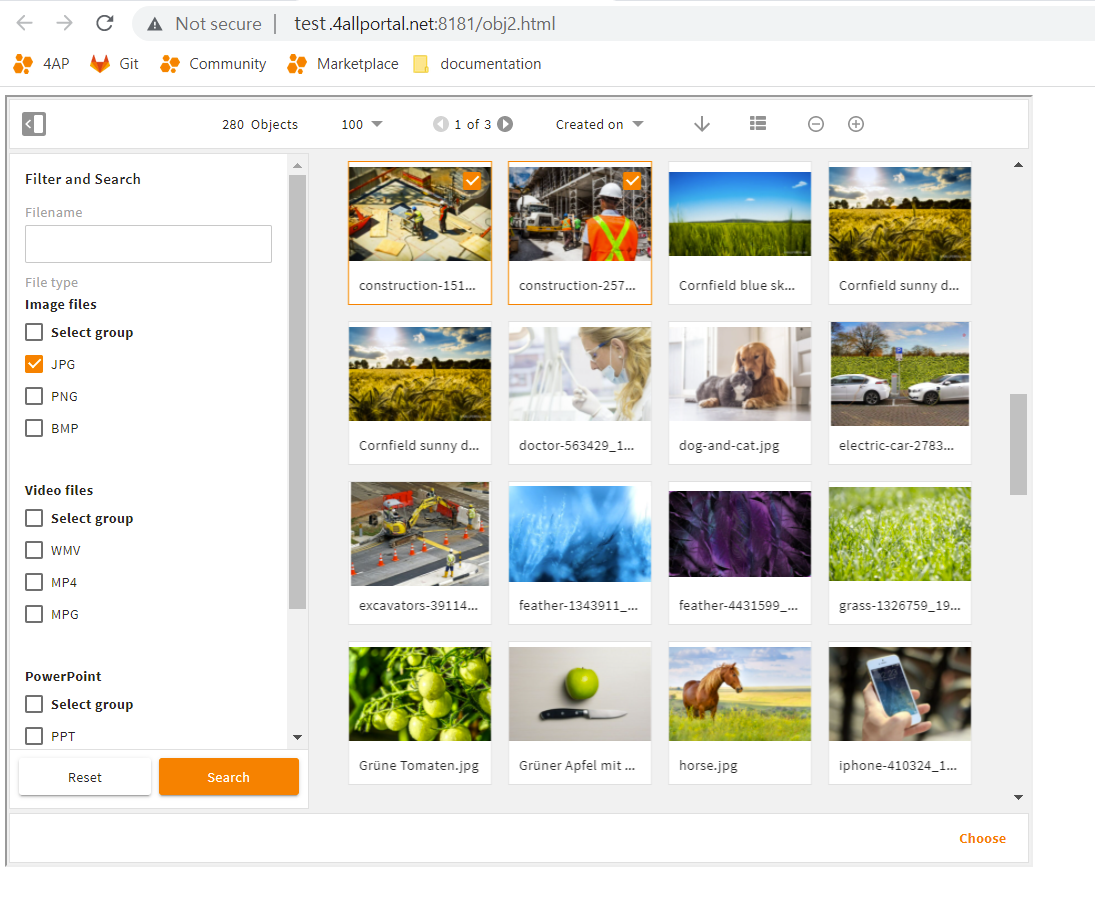The height and width of the screenshot is (905, 1095).
Task: Click the browser address bar URL
Action: click(425, 24)
